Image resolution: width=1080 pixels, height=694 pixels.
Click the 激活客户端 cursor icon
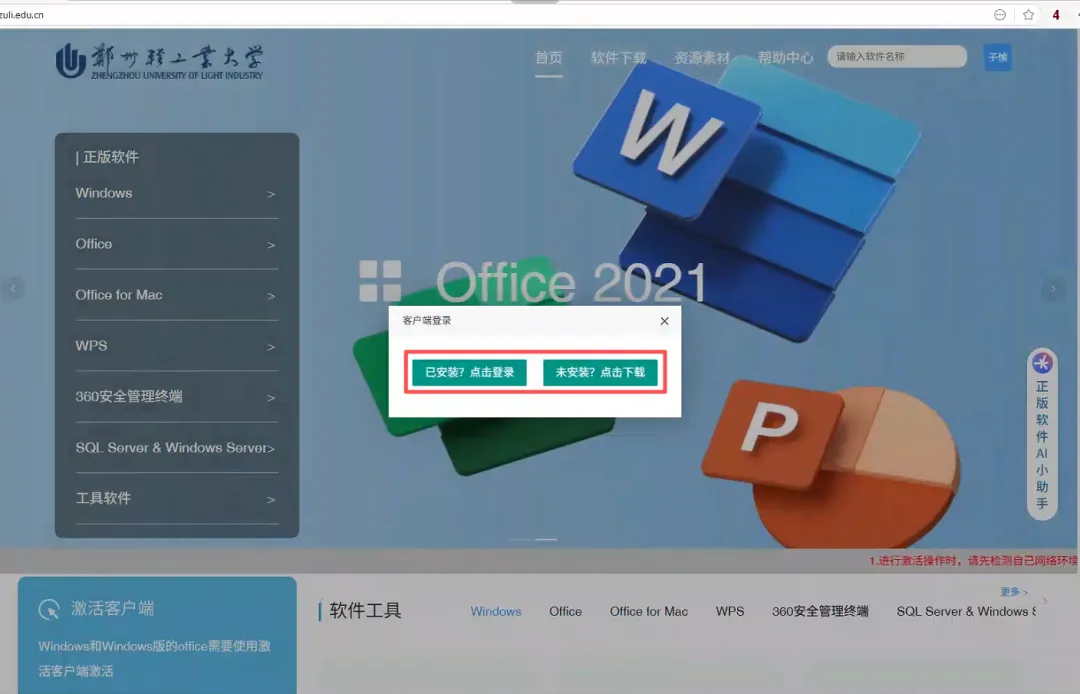pos(49,609)
